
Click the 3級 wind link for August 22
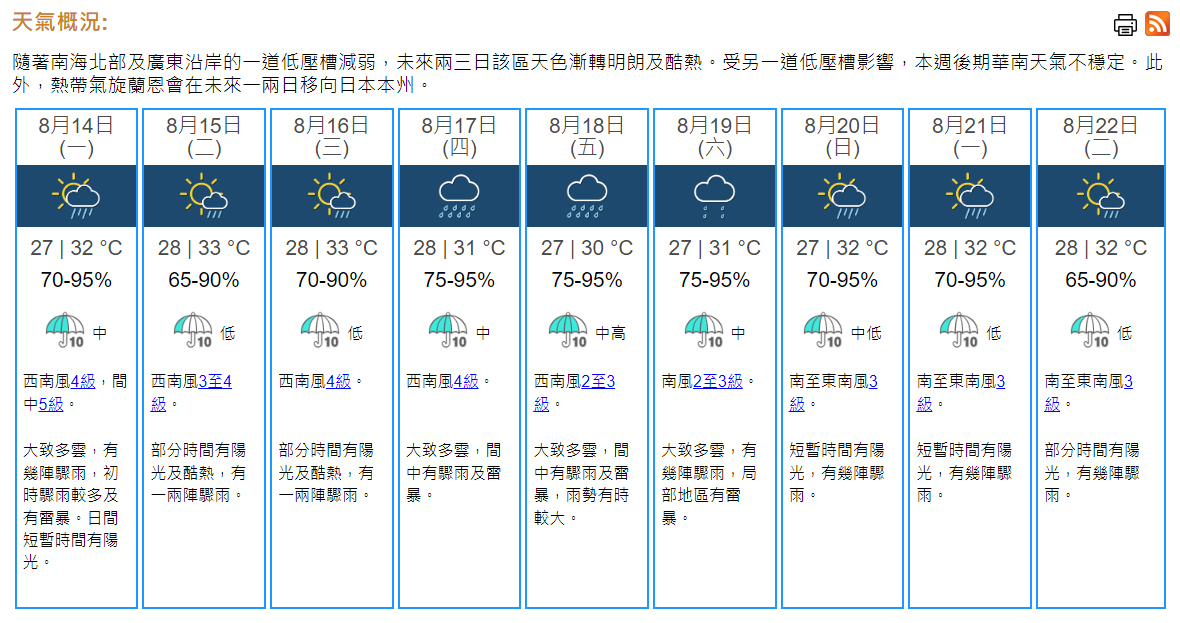pos(1128,381)
